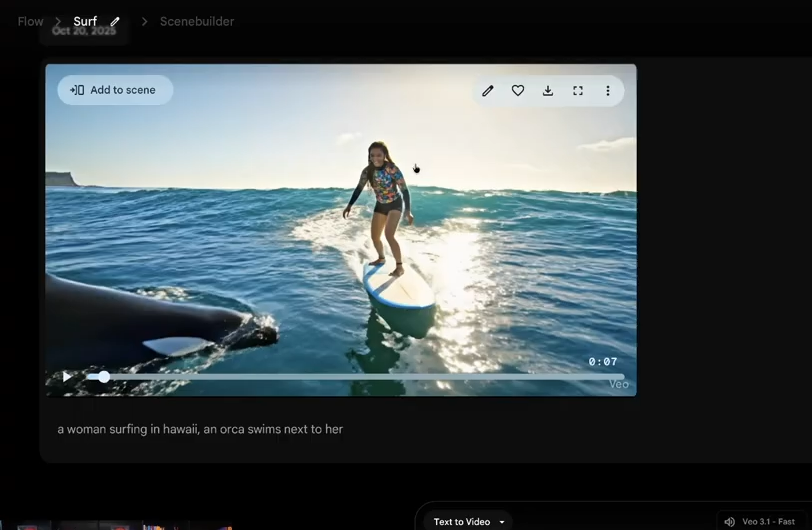
Task: Select the Surf project breadcrumb
Action: (85, 22)
